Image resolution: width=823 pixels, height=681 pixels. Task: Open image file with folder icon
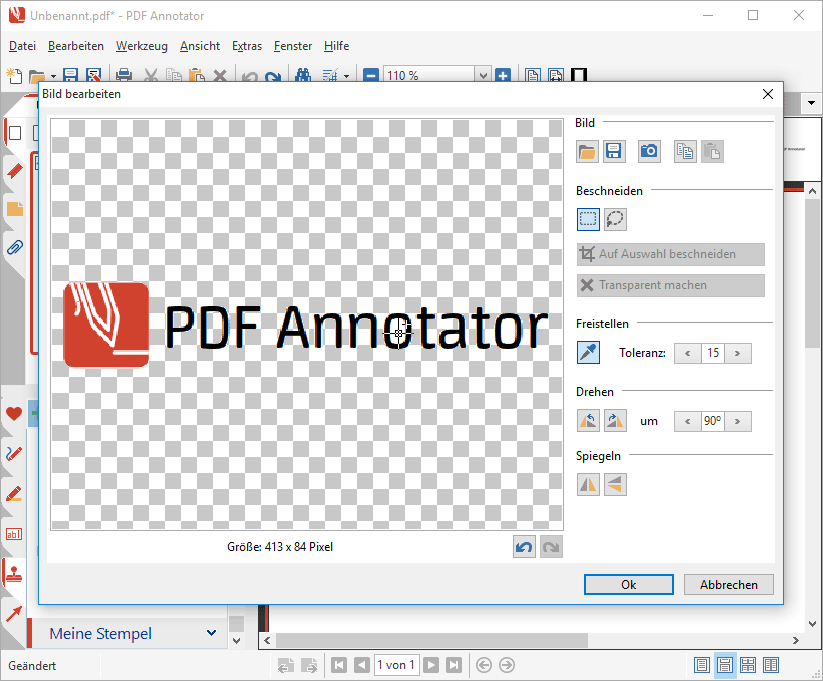point(588,151)
